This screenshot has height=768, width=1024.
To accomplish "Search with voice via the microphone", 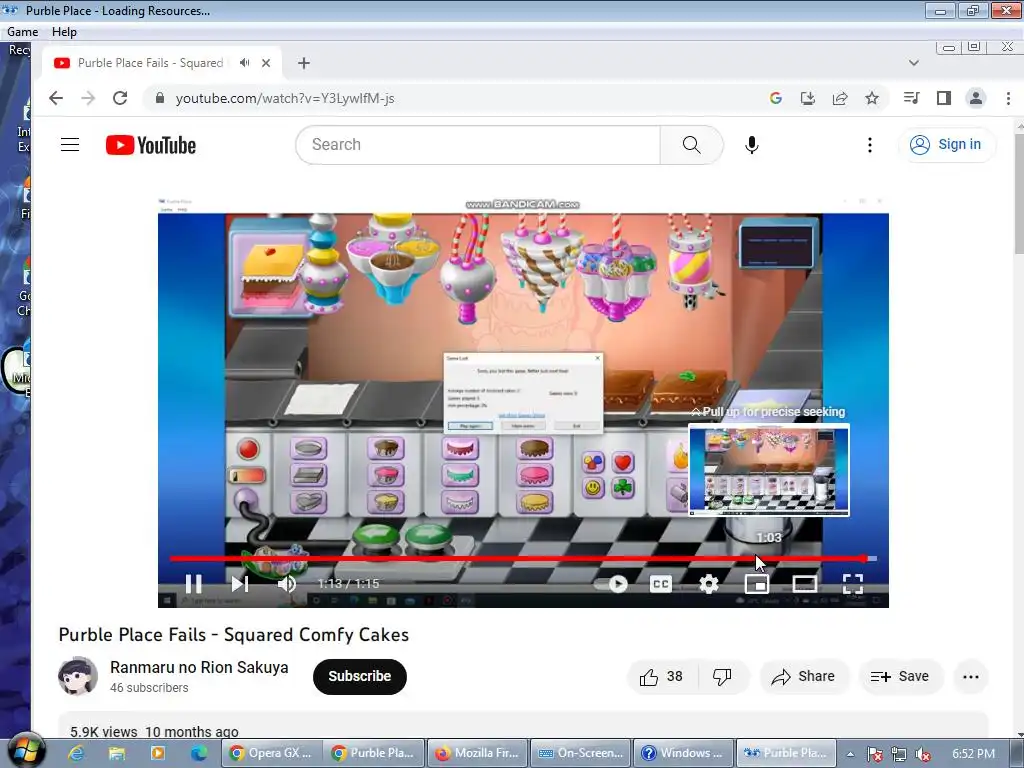I will [x=752, y=144].
